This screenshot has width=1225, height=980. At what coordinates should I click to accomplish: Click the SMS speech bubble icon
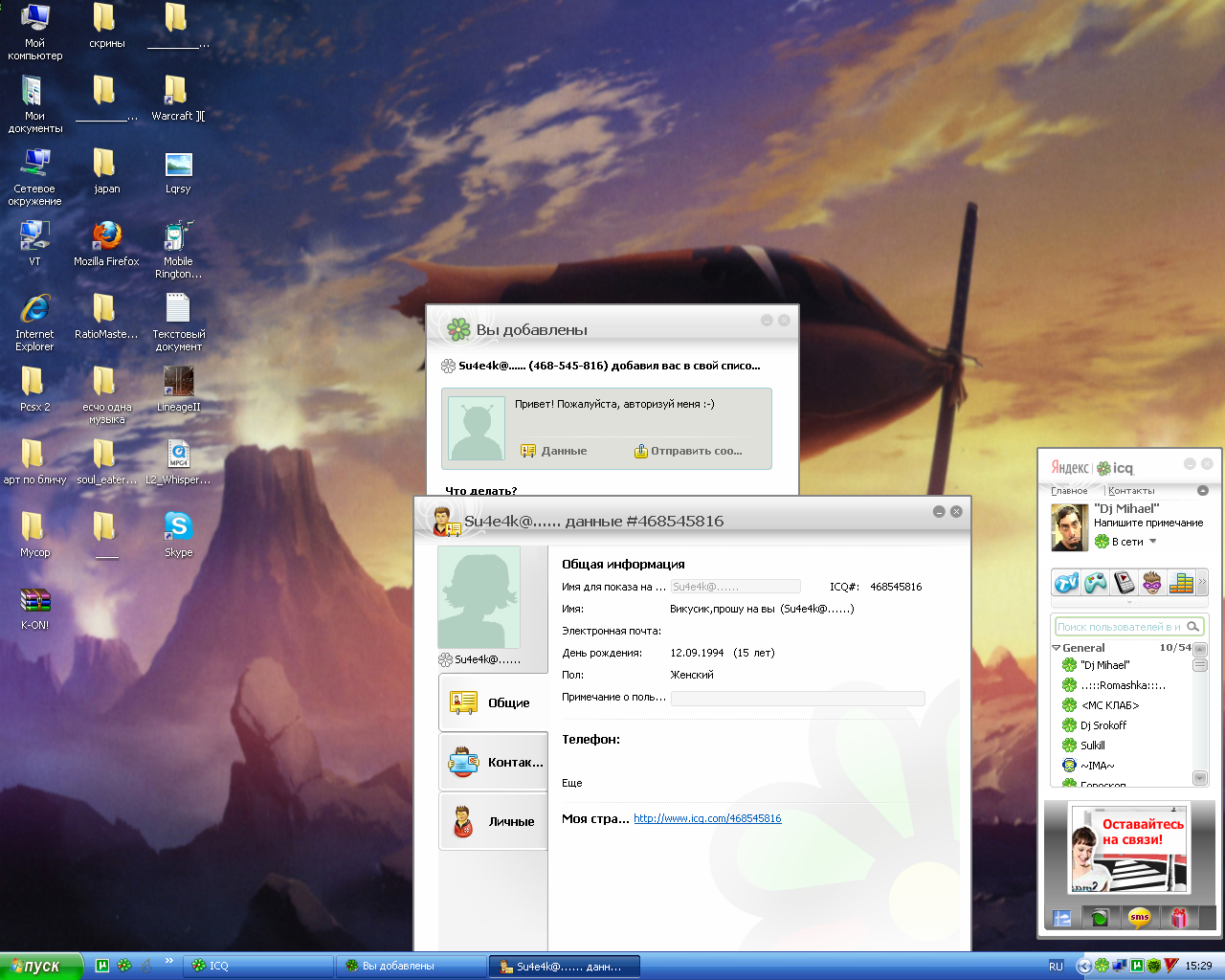[1139, 918]
